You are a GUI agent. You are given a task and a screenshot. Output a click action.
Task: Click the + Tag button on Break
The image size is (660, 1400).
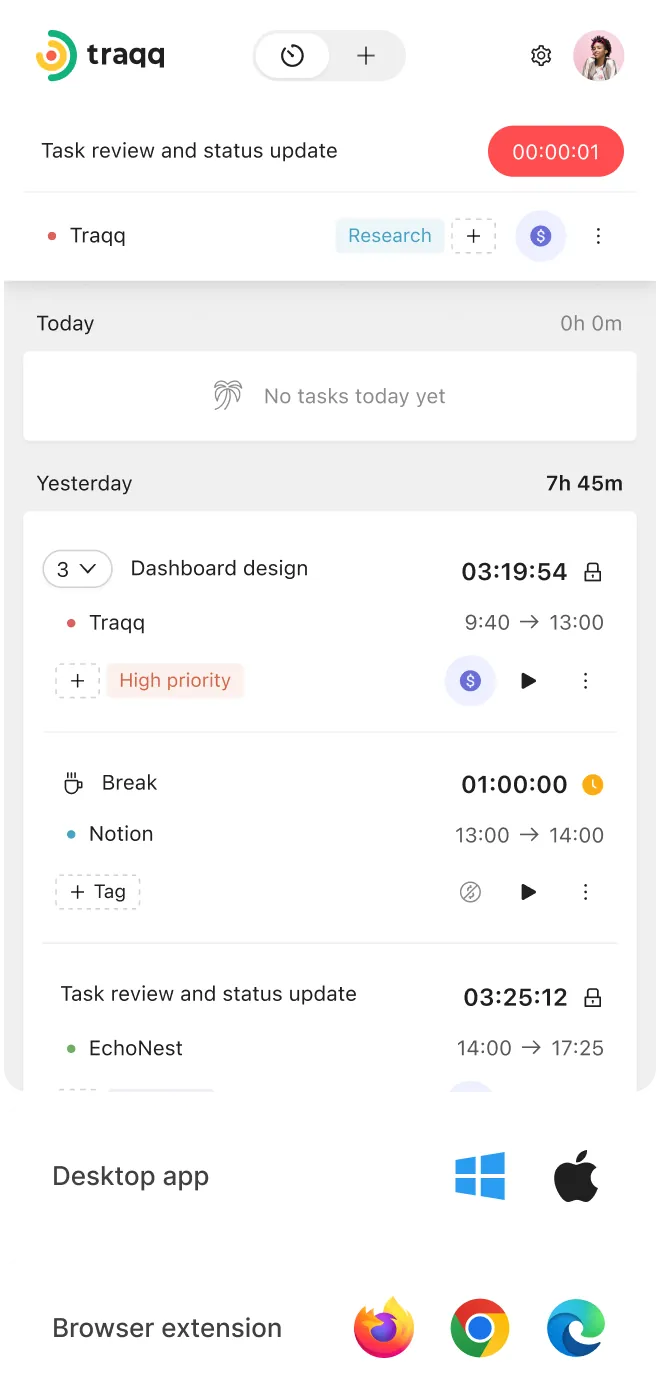coord(98,892)
